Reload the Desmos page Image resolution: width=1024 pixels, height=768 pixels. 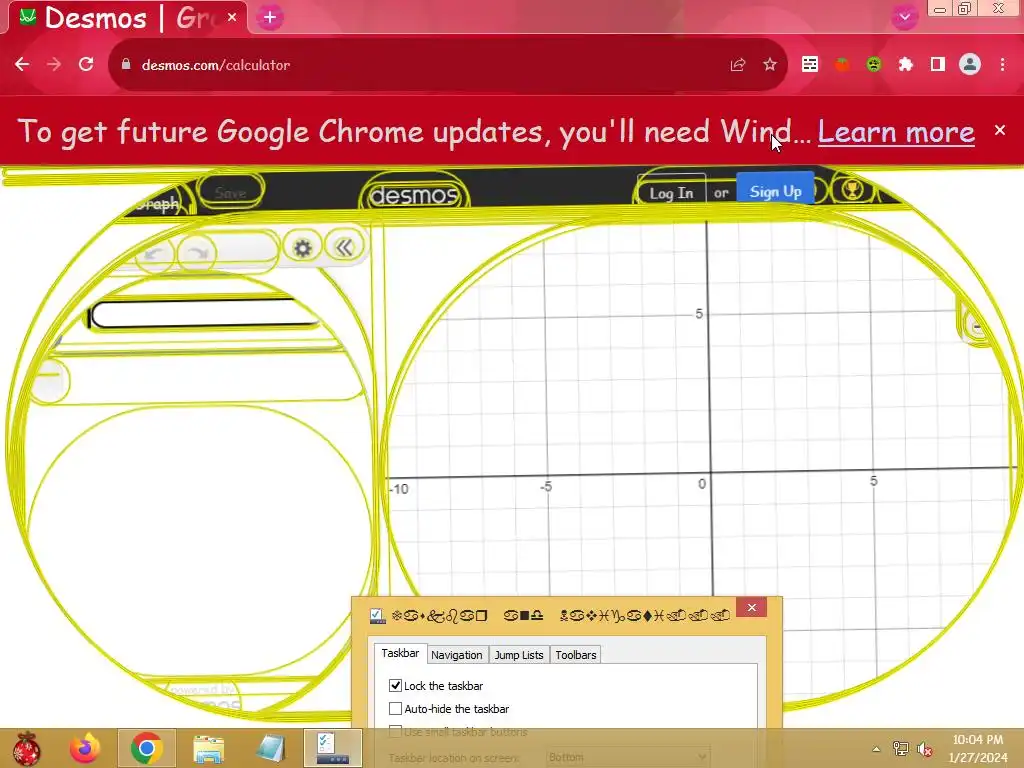click(86, 64)
